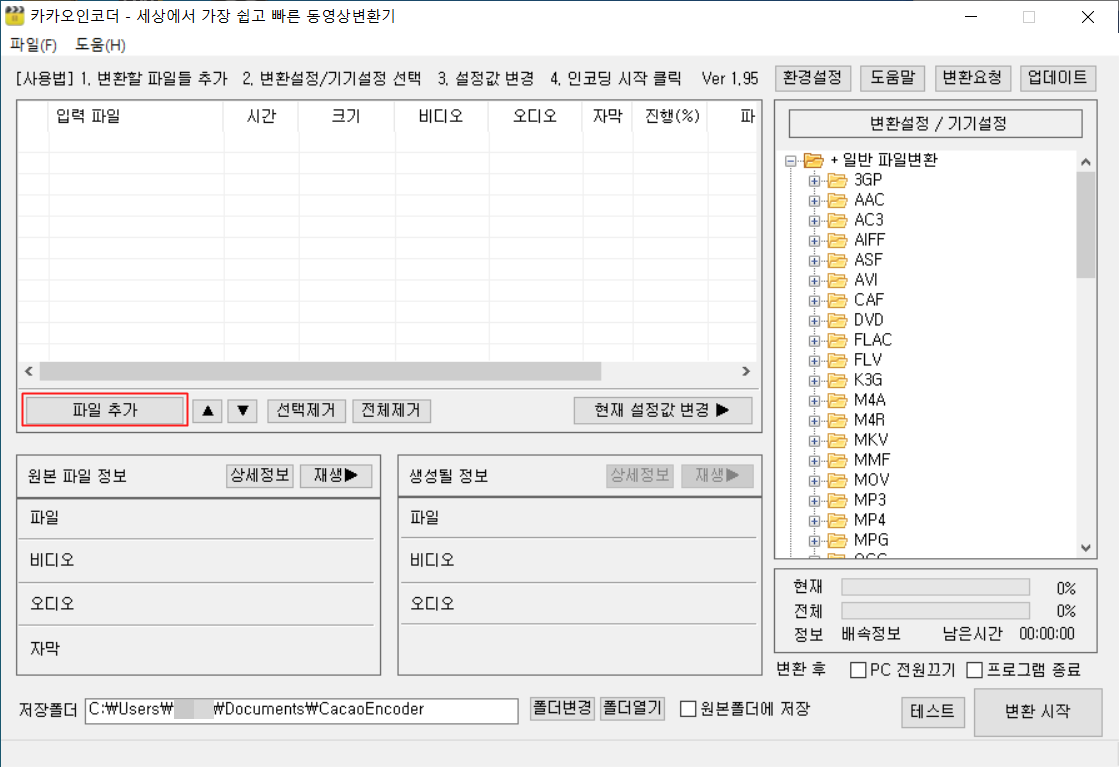Screen dimensions: 1119x767
Task: Click the 업데이트 button
Action: [1058, 78]
